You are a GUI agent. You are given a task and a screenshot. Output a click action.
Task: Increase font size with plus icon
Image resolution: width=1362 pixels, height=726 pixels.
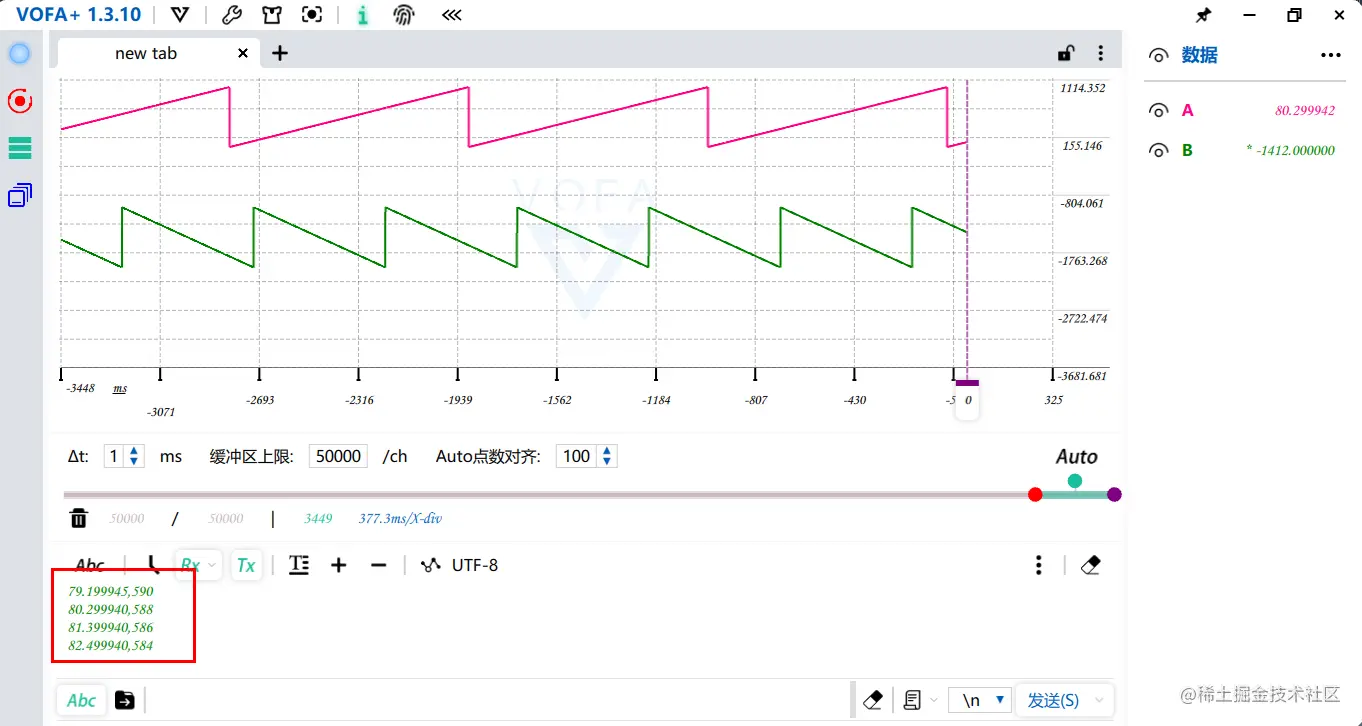click(339, 565)
